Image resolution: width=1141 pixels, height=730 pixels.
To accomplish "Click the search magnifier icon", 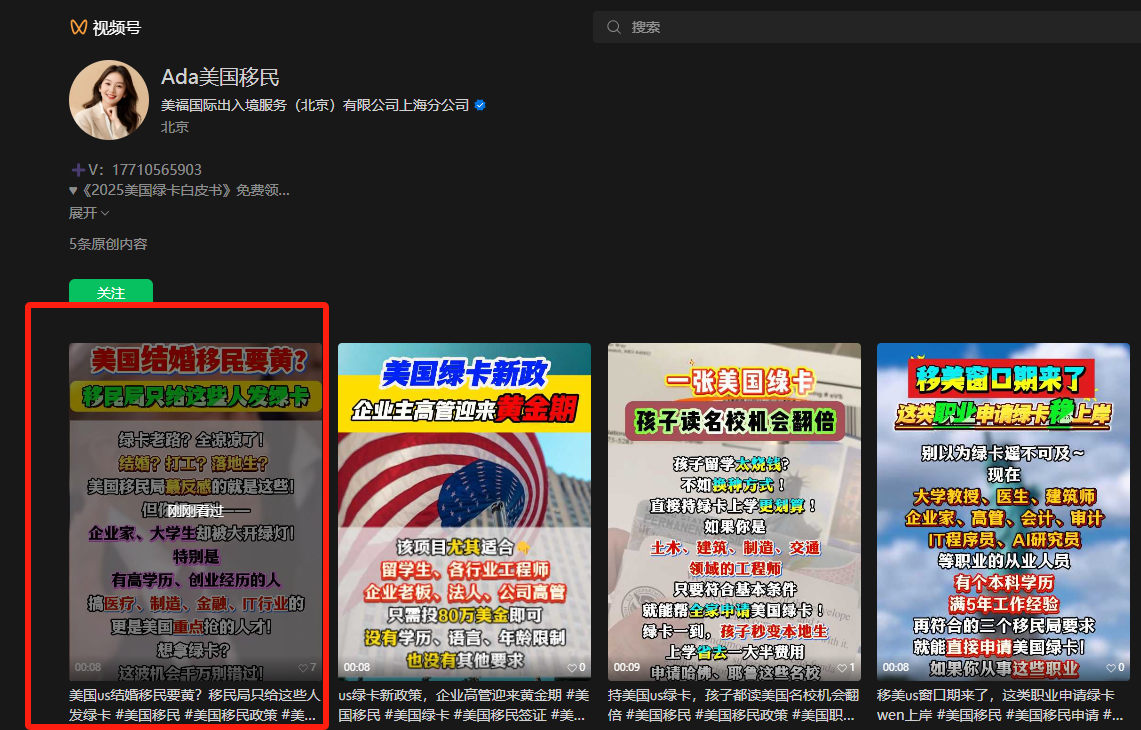I will [x=613, y=27].
